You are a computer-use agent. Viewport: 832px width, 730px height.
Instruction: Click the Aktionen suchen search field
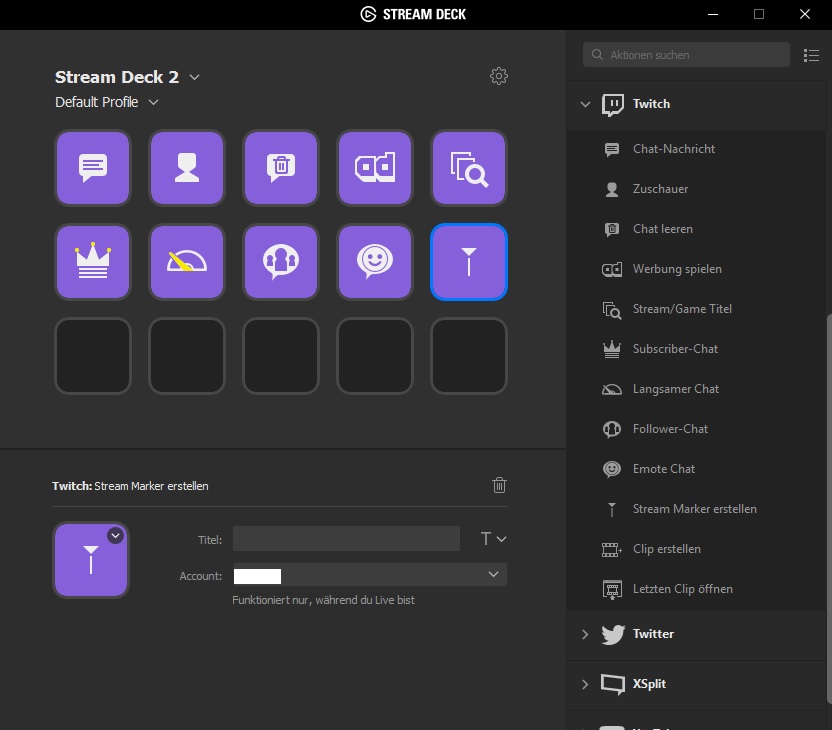[686, 55]
